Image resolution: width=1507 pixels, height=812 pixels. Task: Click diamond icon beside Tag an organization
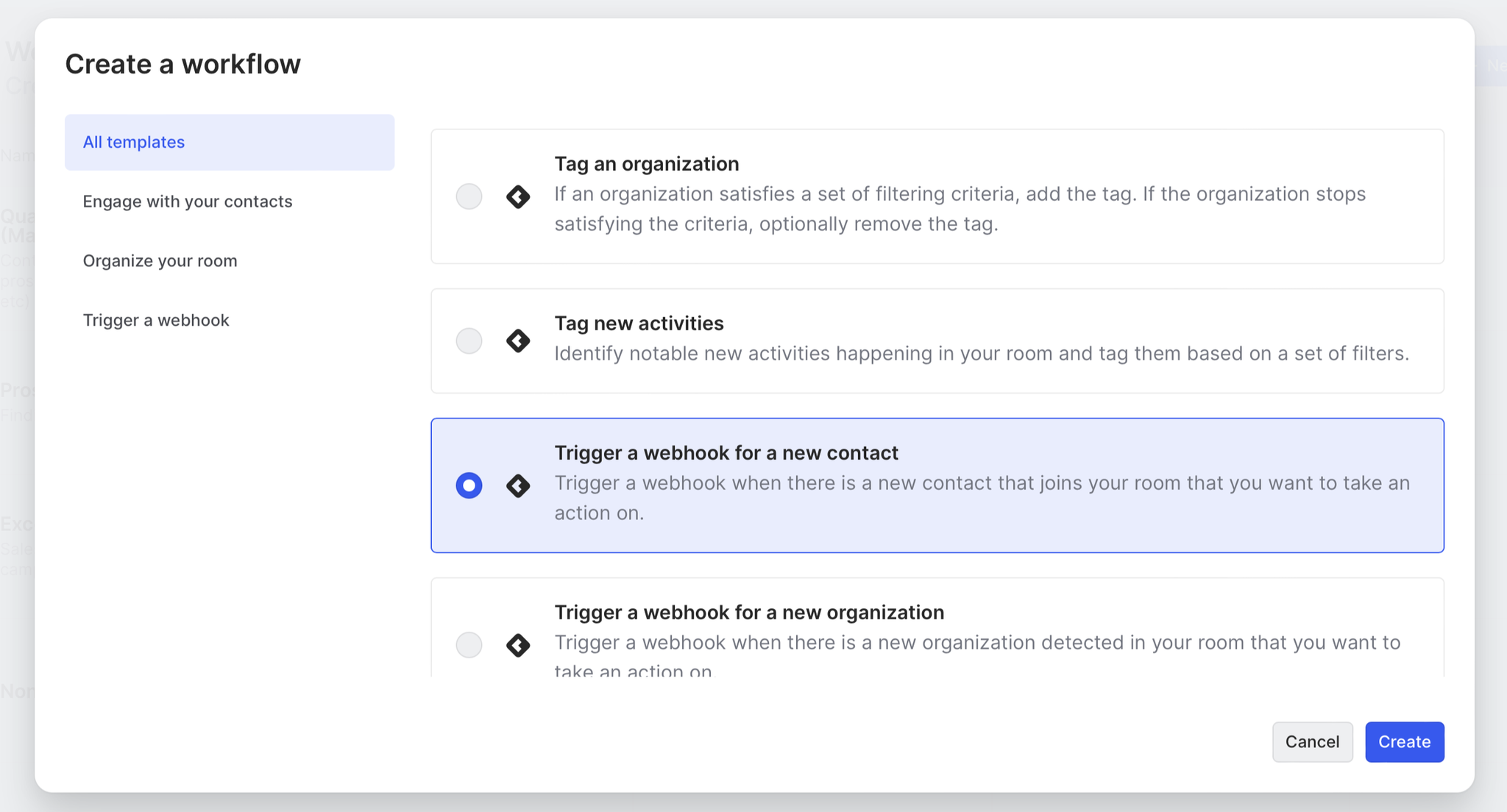518,196
